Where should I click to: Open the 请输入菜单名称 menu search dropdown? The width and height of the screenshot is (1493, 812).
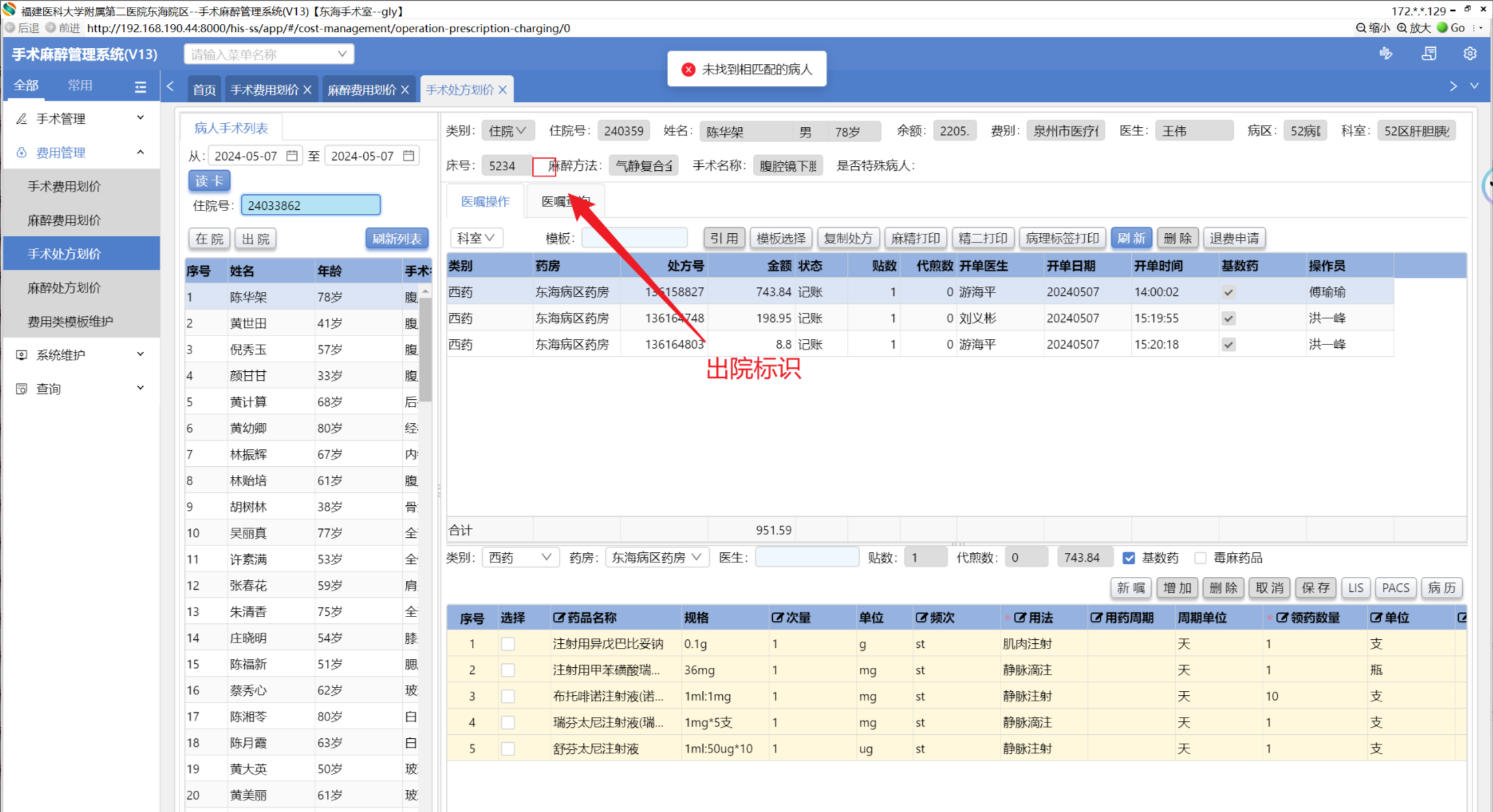click(x=269, y=54)
